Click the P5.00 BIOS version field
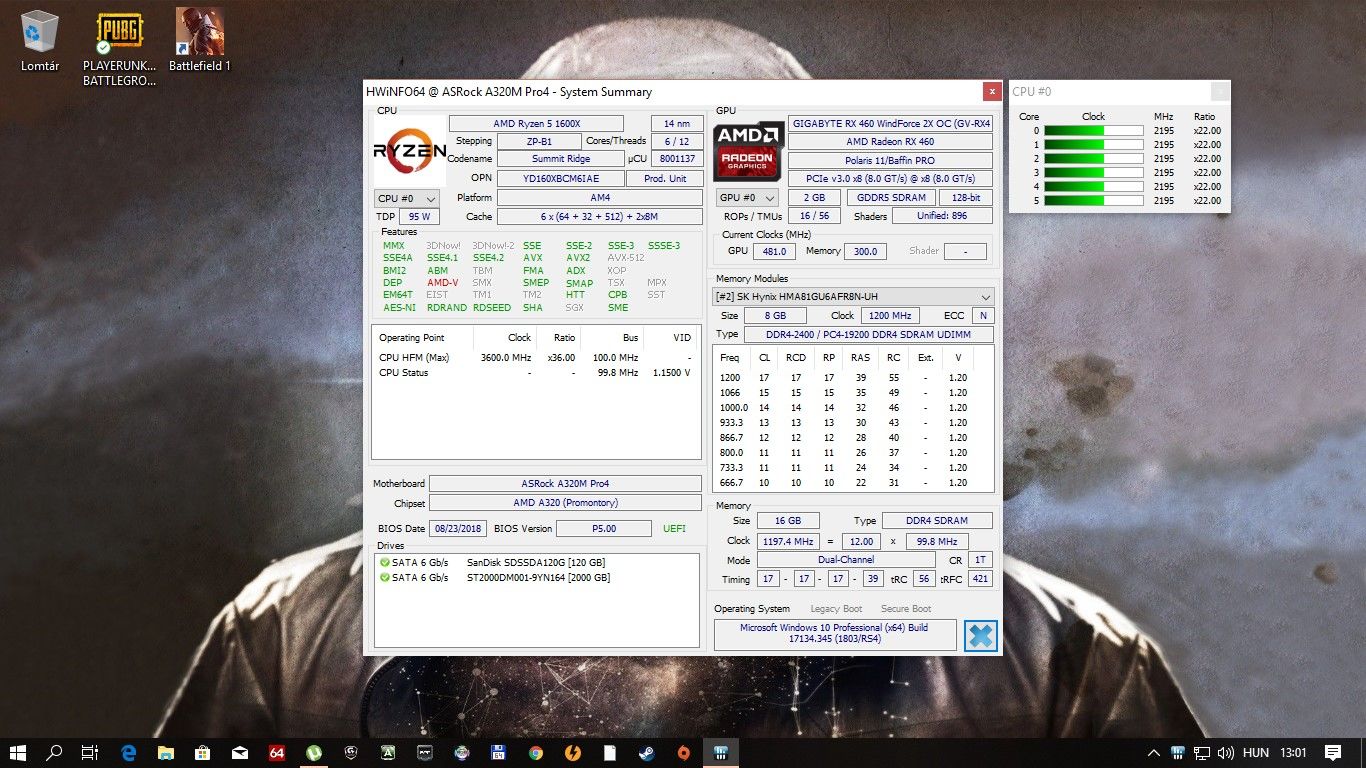Screen dimensions: 1366x768 604,528
